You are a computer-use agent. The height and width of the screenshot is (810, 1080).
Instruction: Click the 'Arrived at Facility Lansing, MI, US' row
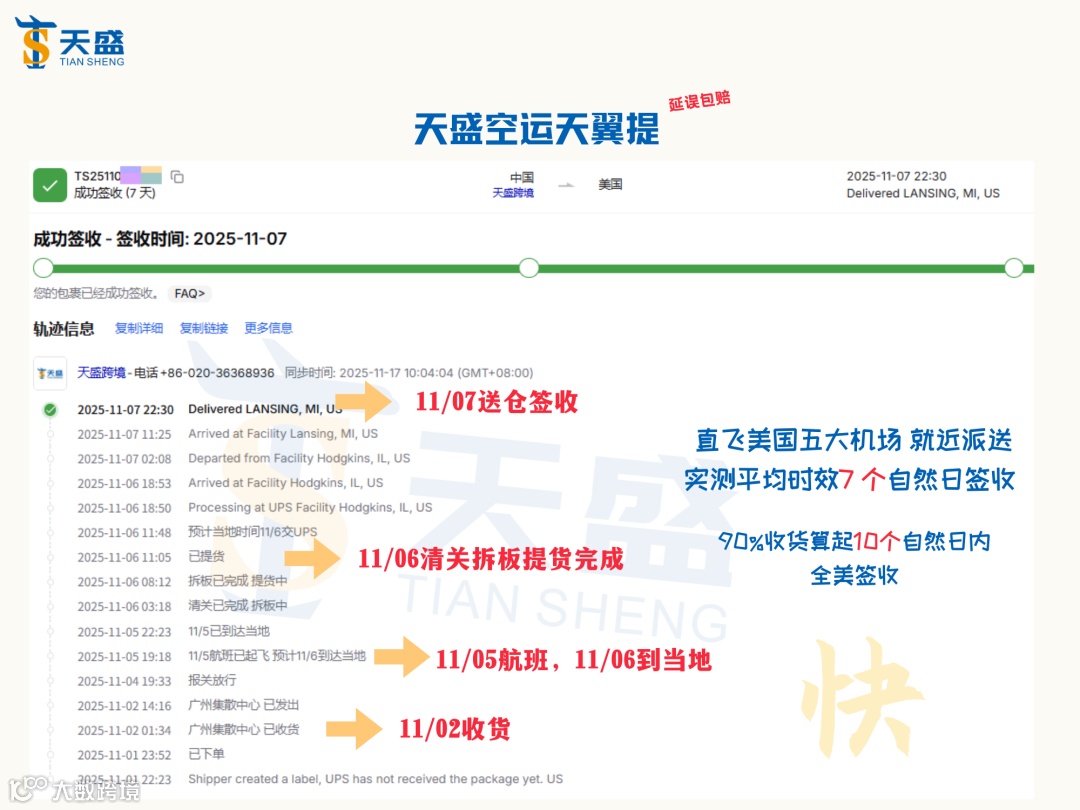283,434
